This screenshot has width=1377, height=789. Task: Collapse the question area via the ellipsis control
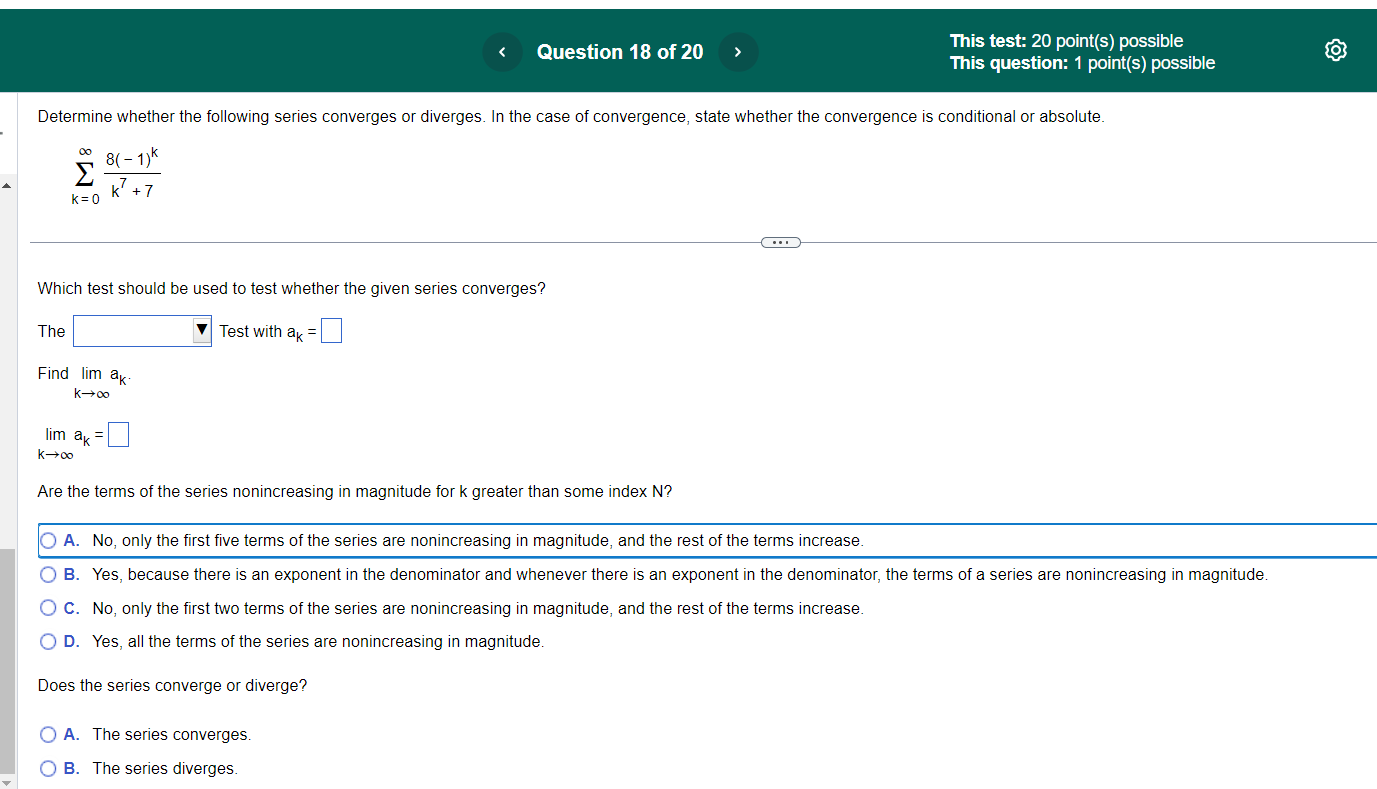point(780,242)
